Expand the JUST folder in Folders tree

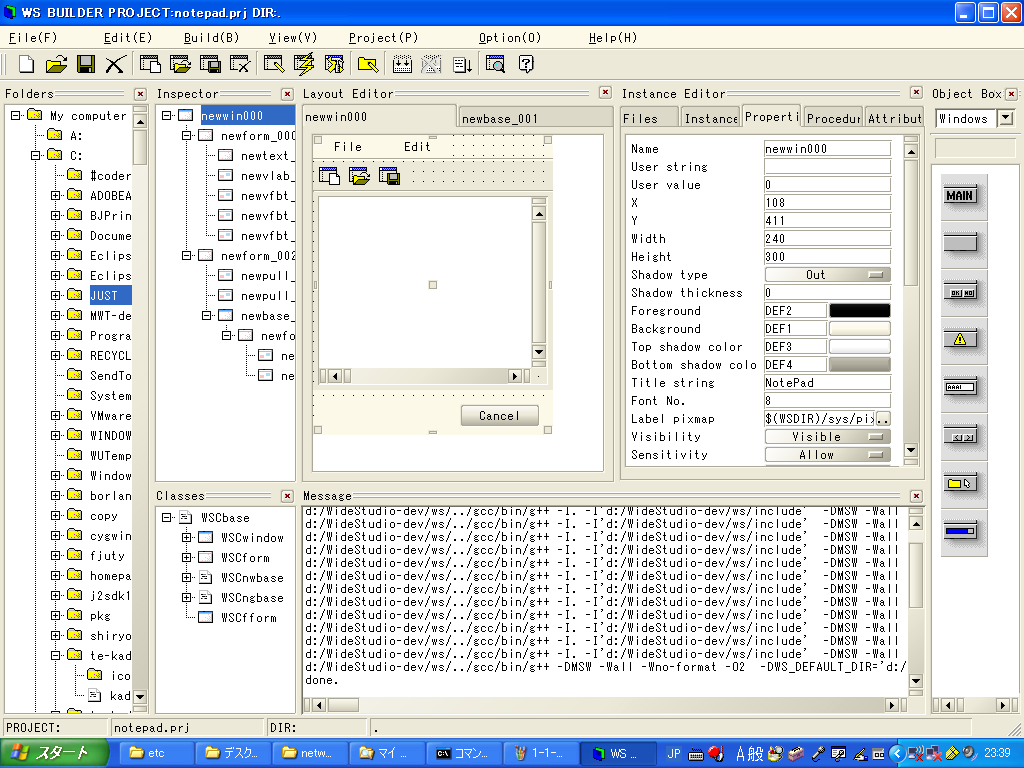pos(57,296)
